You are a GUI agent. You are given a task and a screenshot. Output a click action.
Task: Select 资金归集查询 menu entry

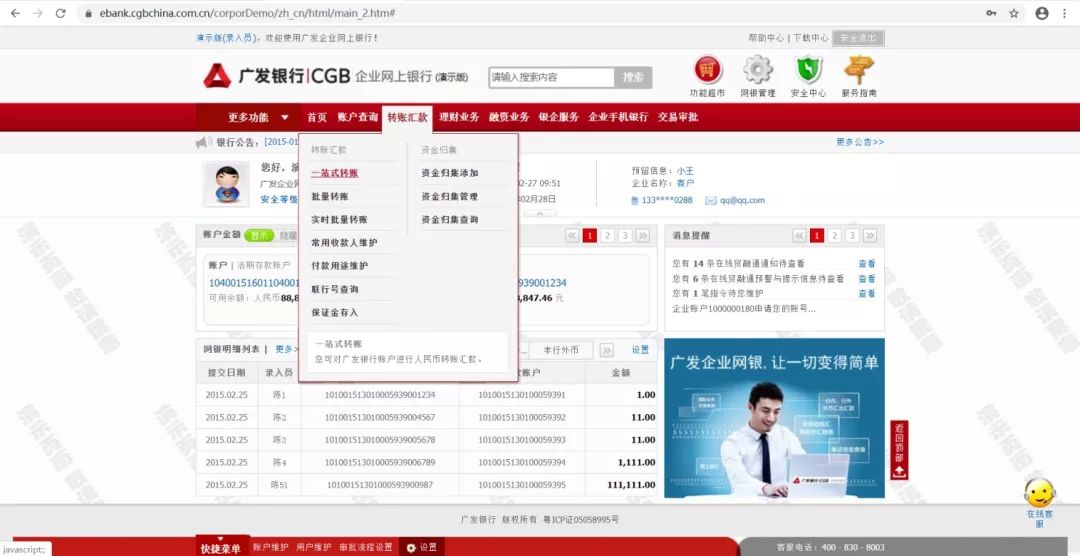[x=450, y=220]
